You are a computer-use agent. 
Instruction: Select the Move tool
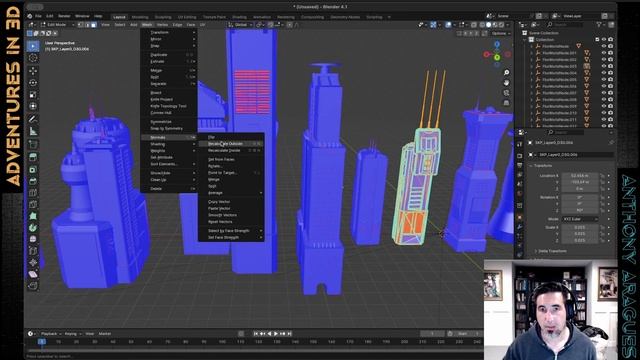33,71
